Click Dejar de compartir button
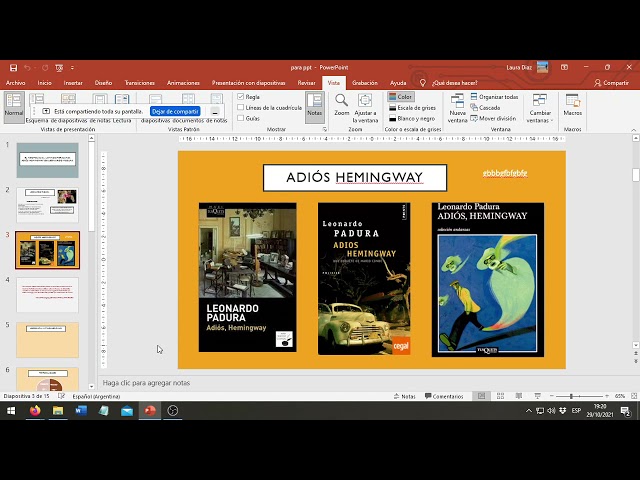The width and height of the screenshot is (640, 480). tap(175, 111)
